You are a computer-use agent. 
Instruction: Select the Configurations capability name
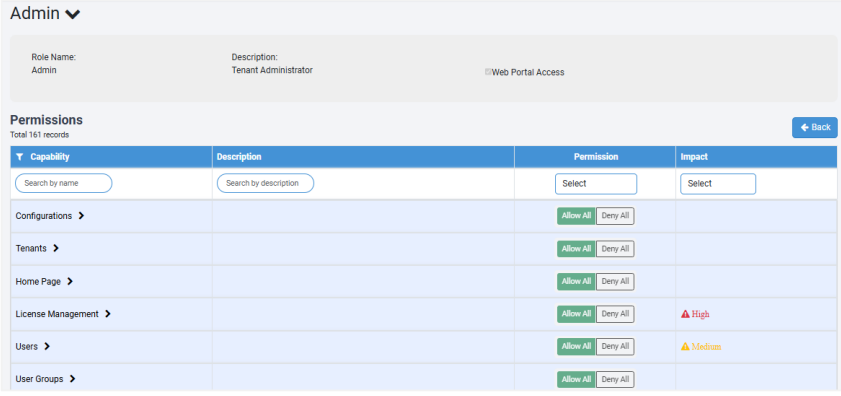click(x=43, y=216)
